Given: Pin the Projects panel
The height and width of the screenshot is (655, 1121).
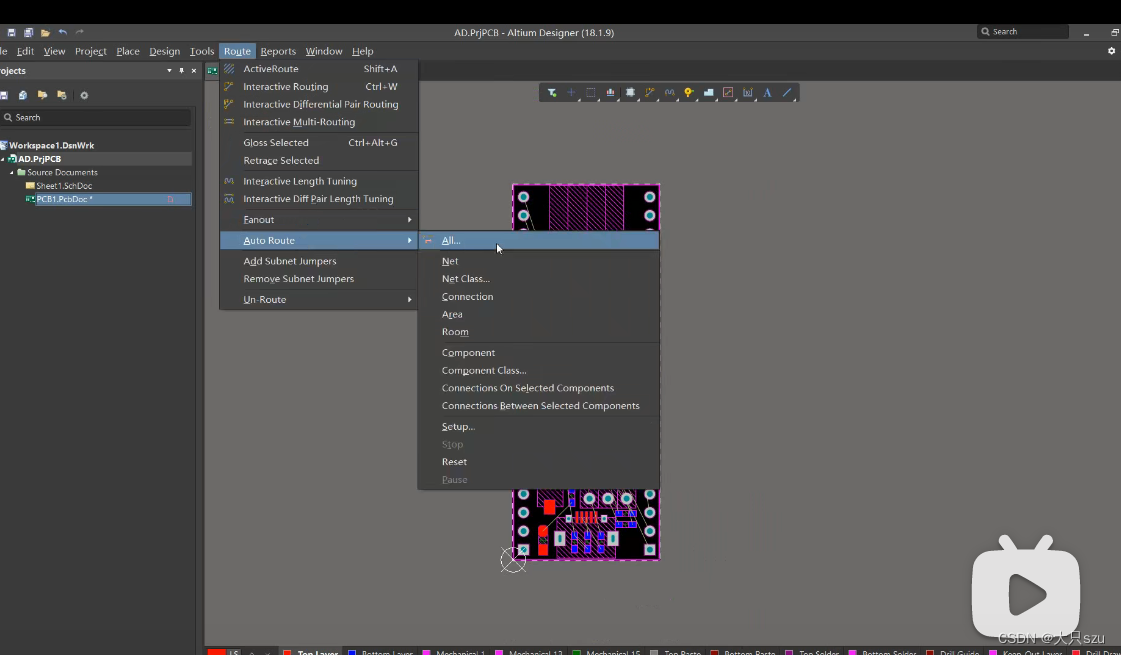Looking at the screenshot, I should tap(182, 71).
